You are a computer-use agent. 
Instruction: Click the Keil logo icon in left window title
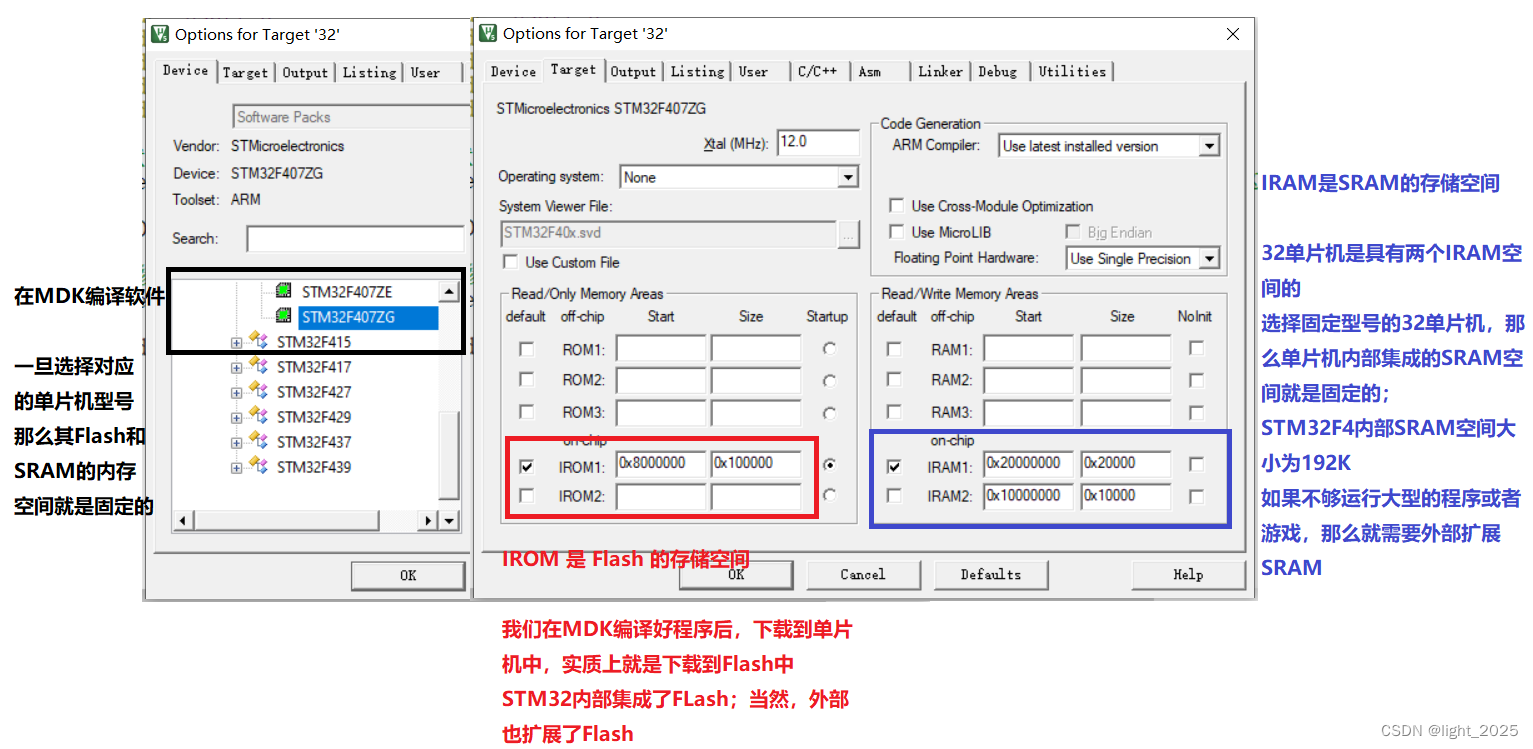[160, 34]
